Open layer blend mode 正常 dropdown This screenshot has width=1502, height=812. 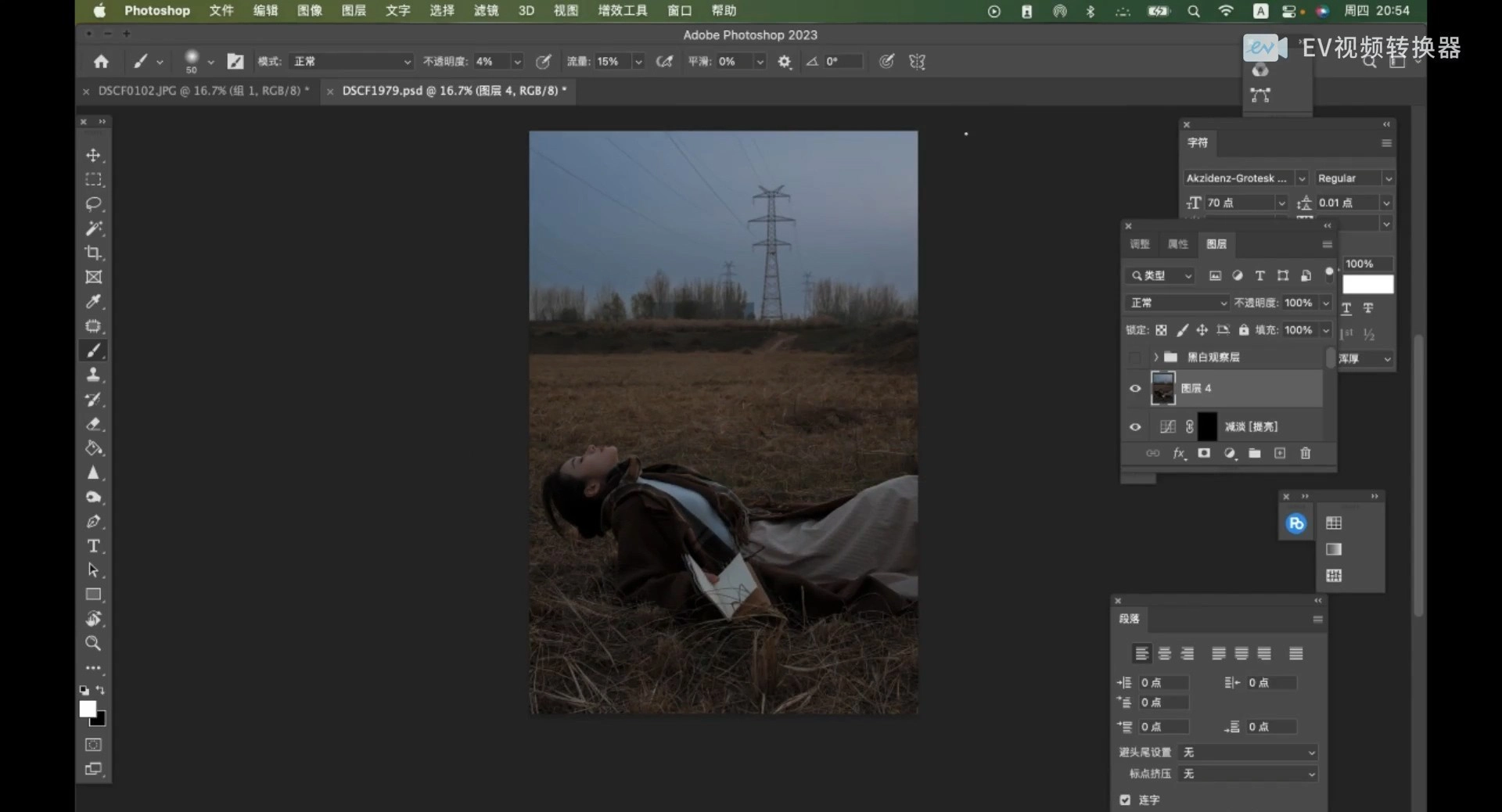[1177, 303]
